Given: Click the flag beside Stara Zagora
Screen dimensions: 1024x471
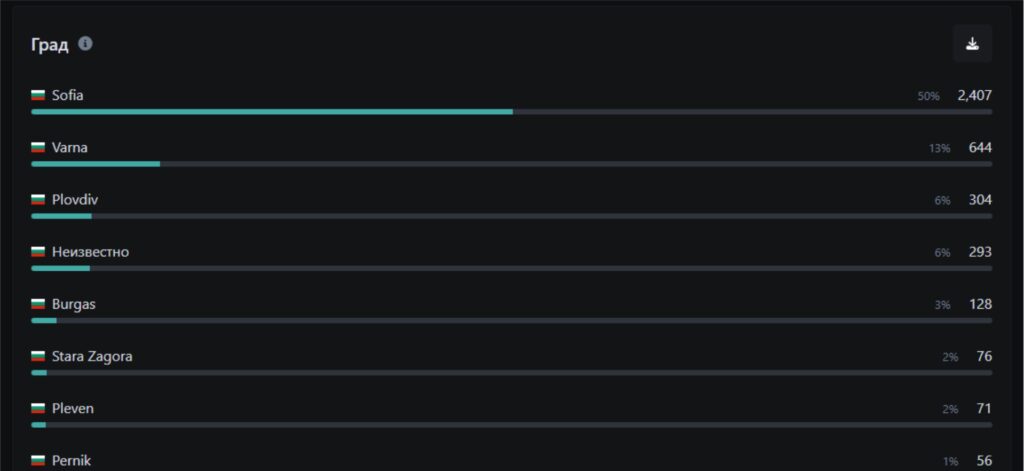Looking at the screenshot, I should (38, 357).
